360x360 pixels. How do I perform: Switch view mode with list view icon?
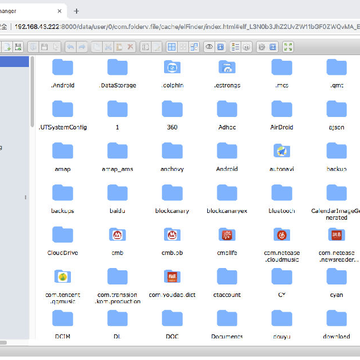235,47
